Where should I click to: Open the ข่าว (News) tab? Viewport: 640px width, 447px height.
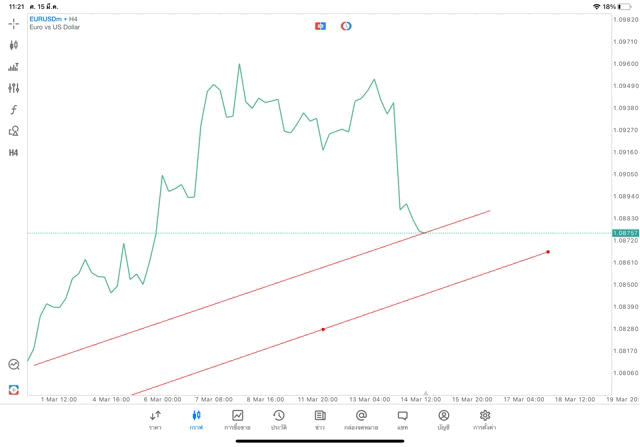[320, 419]
